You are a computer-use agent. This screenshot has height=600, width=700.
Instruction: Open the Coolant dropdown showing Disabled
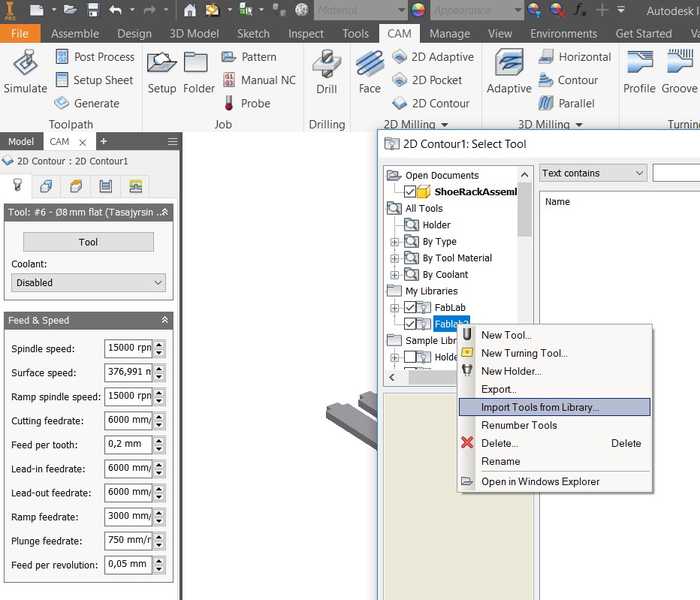(88, 283)
